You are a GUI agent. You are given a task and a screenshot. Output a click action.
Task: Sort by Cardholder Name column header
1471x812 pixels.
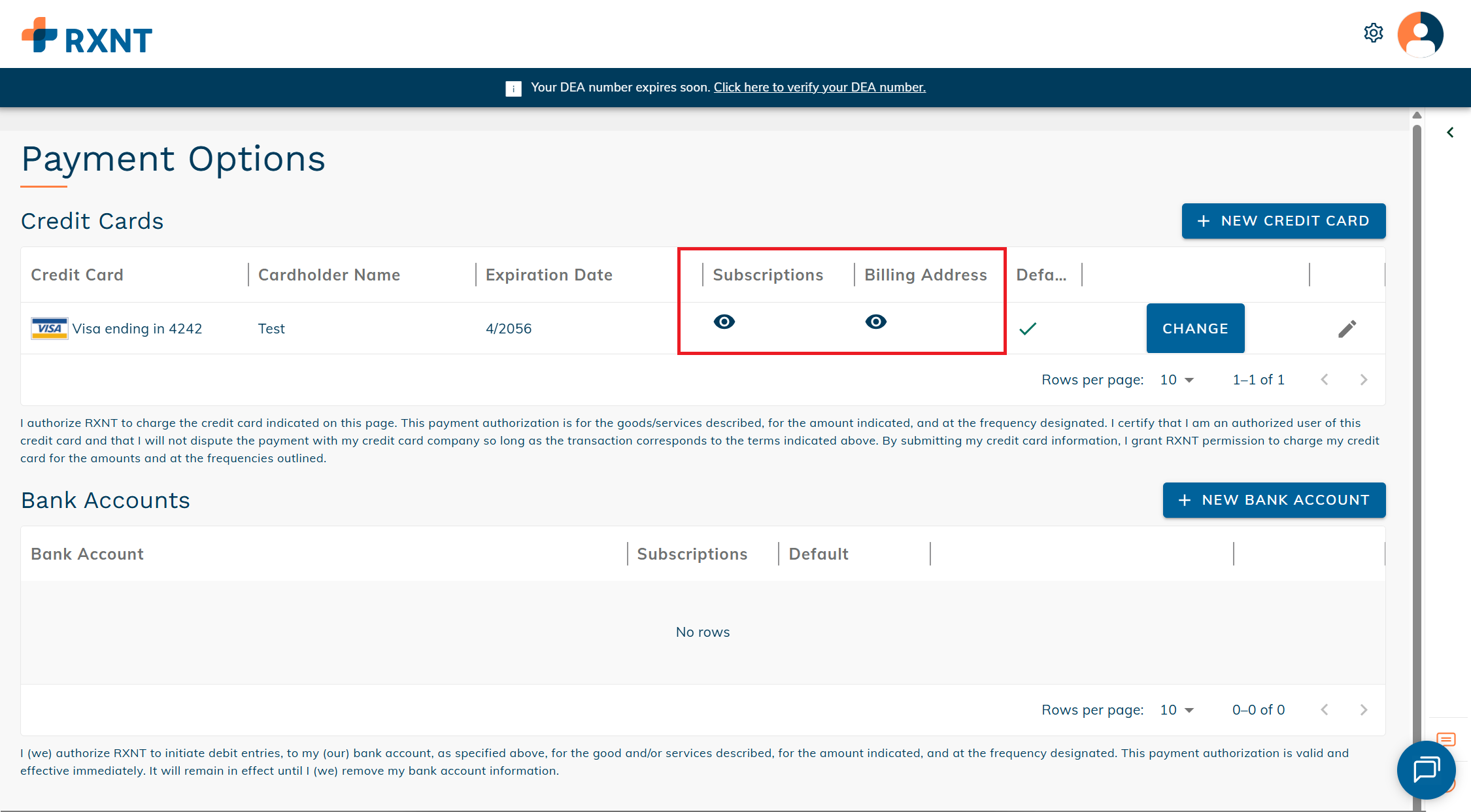tap(329, 275)
